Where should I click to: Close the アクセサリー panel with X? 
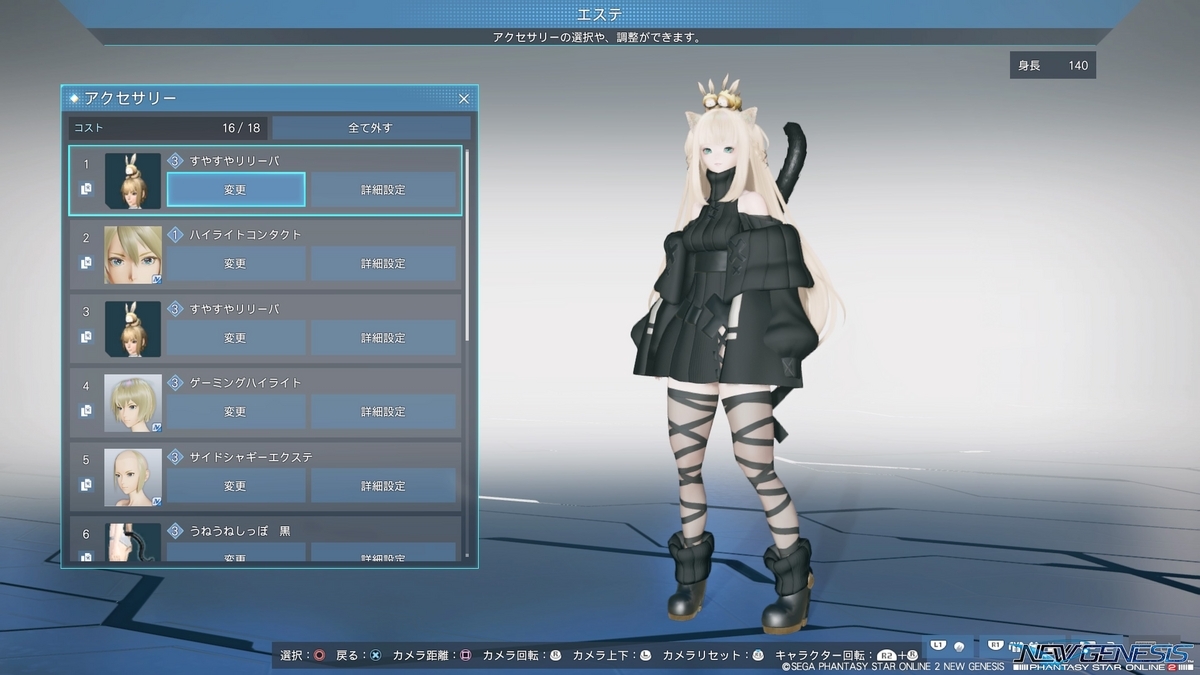[464, 99]
